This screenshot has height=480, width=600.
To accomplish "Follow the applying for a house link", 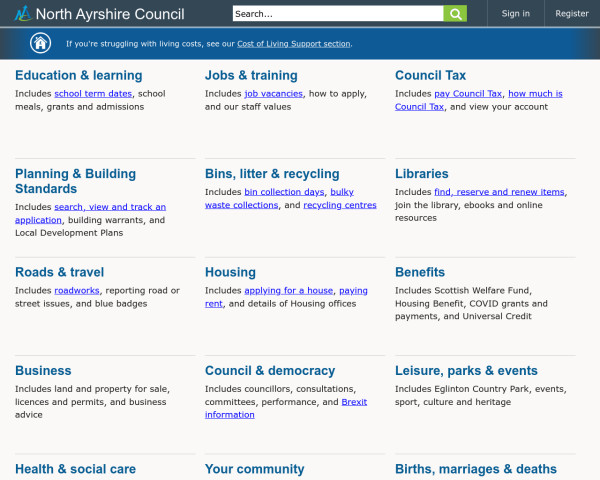I will click(x=289, y=290).
